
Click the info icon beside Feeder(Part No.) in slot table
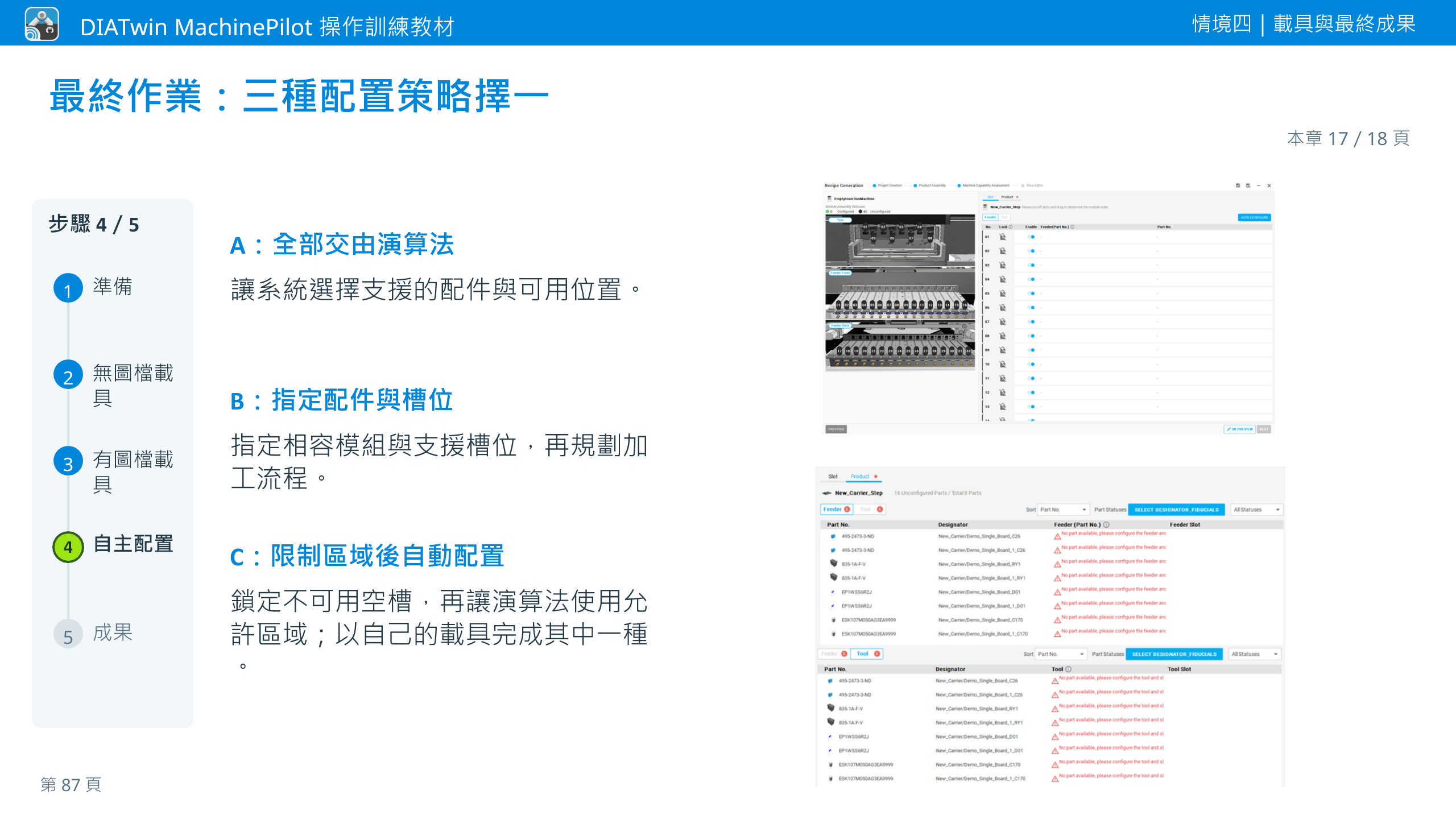[1073, 227]
